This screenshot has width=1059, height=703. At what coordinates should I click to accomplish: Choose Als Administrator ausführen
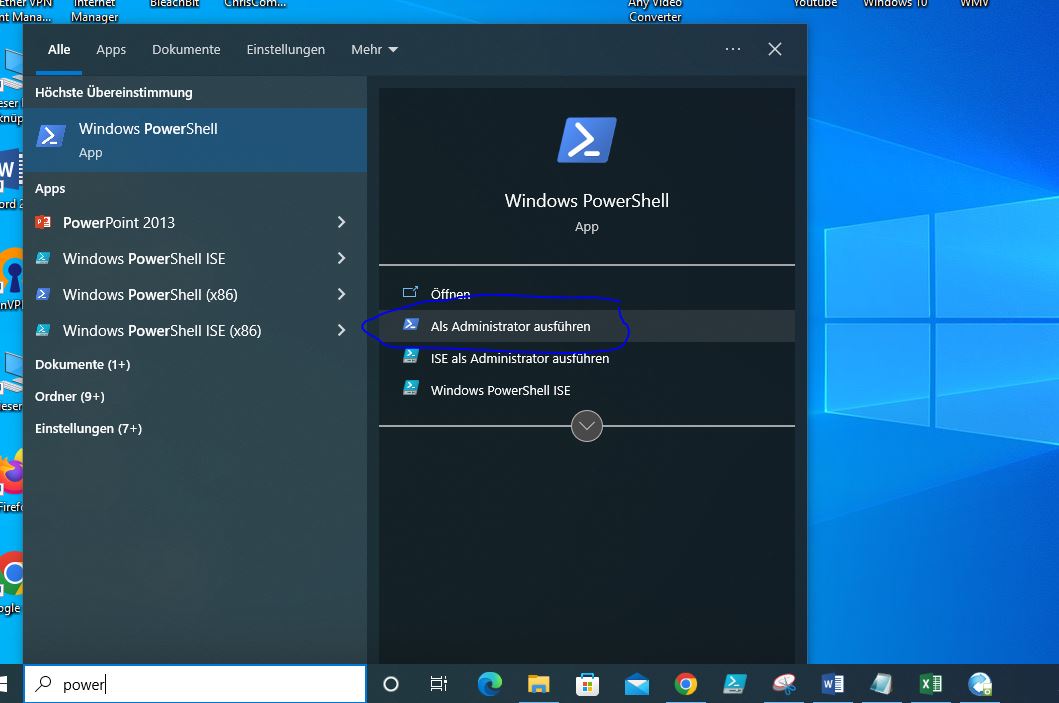pyautogui.click(x=587, y=326)
